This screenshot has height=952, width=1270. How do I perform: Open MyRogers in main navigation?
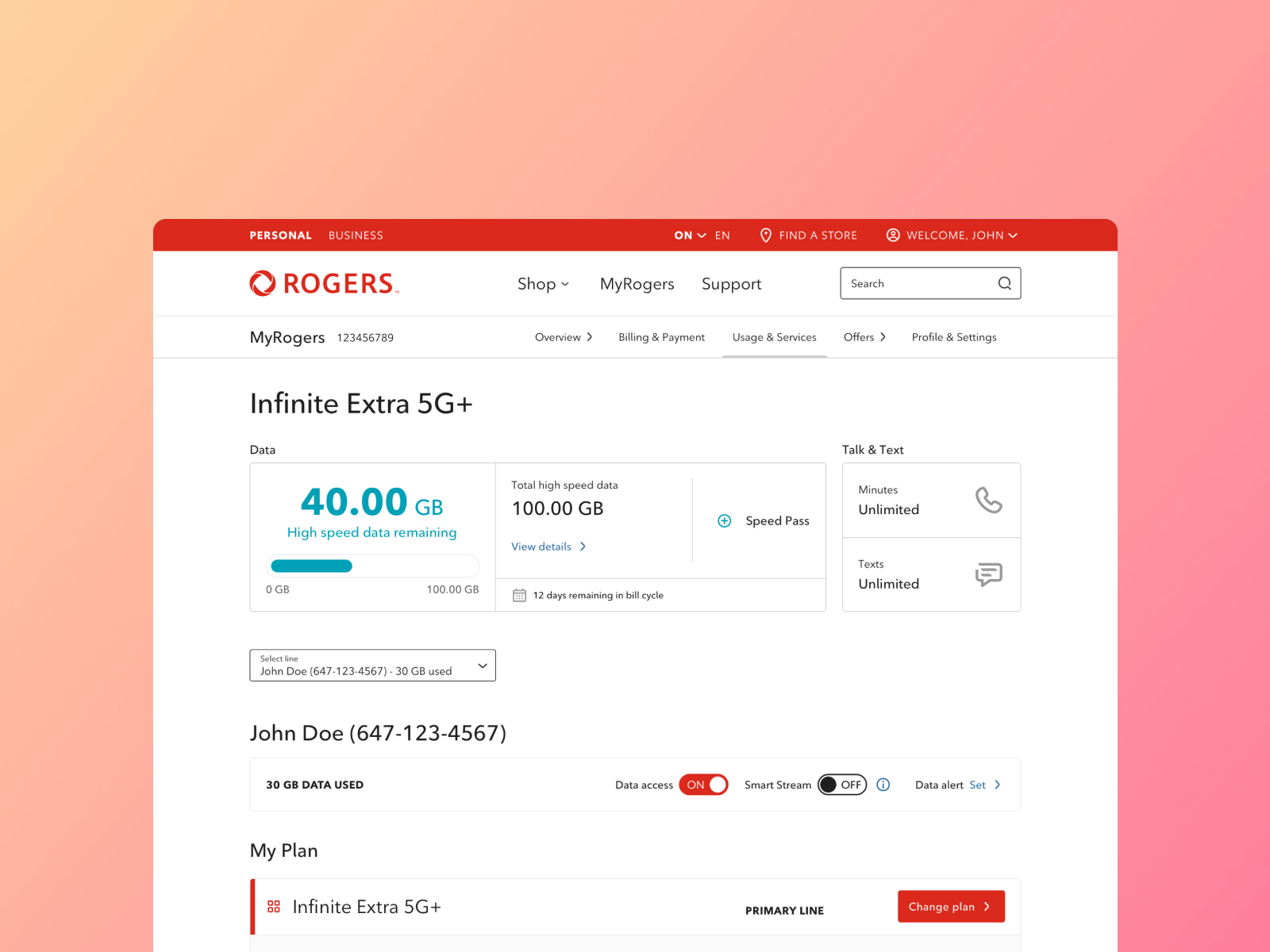pos(637,284)
